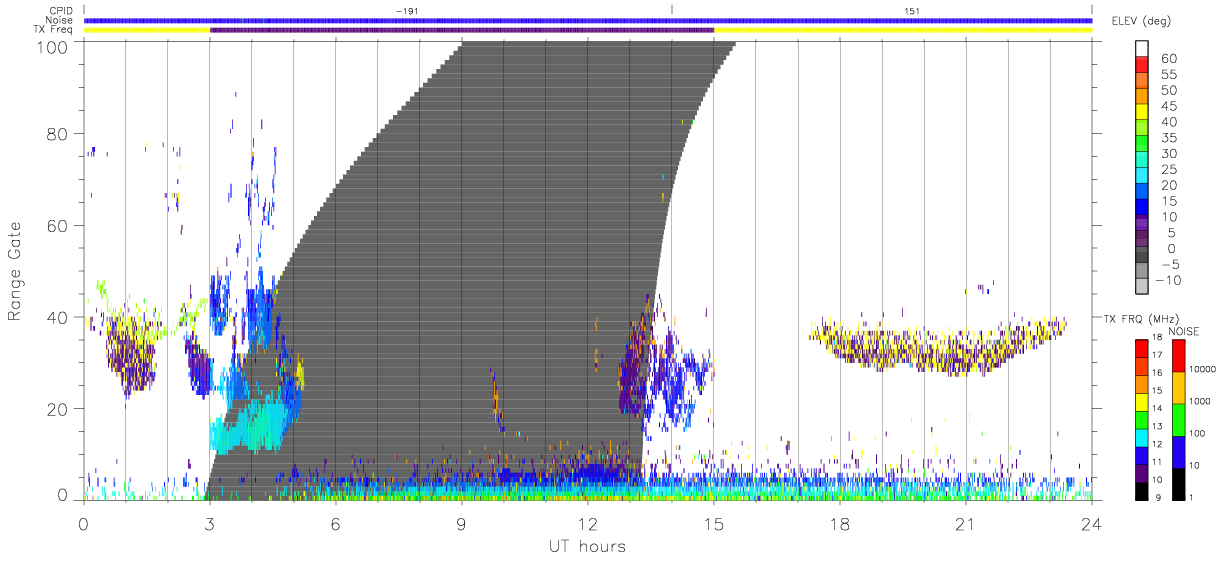Click the 15 tick on UT hours axis

tap(714, 523)
